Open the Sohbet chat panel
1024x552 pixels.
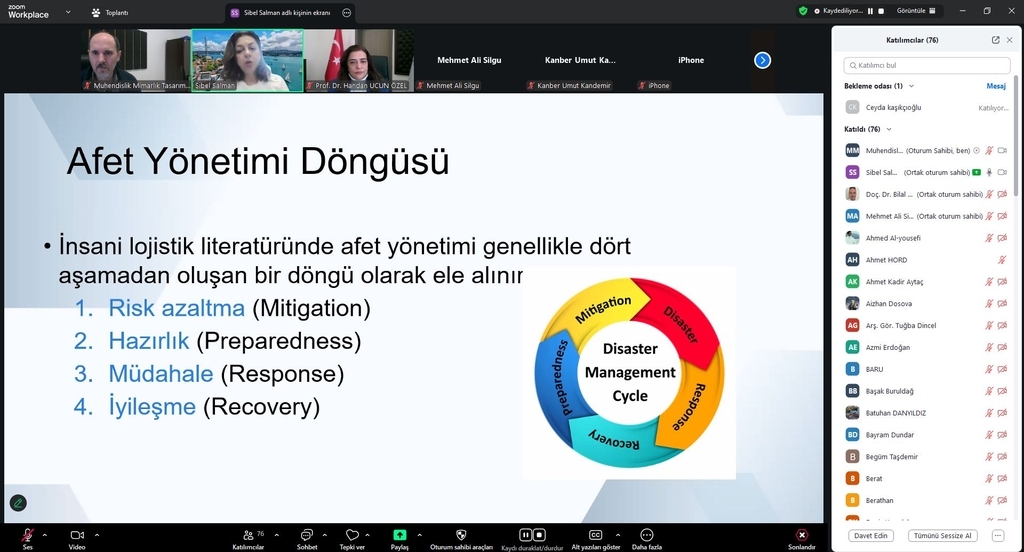[x=307, y=535]
